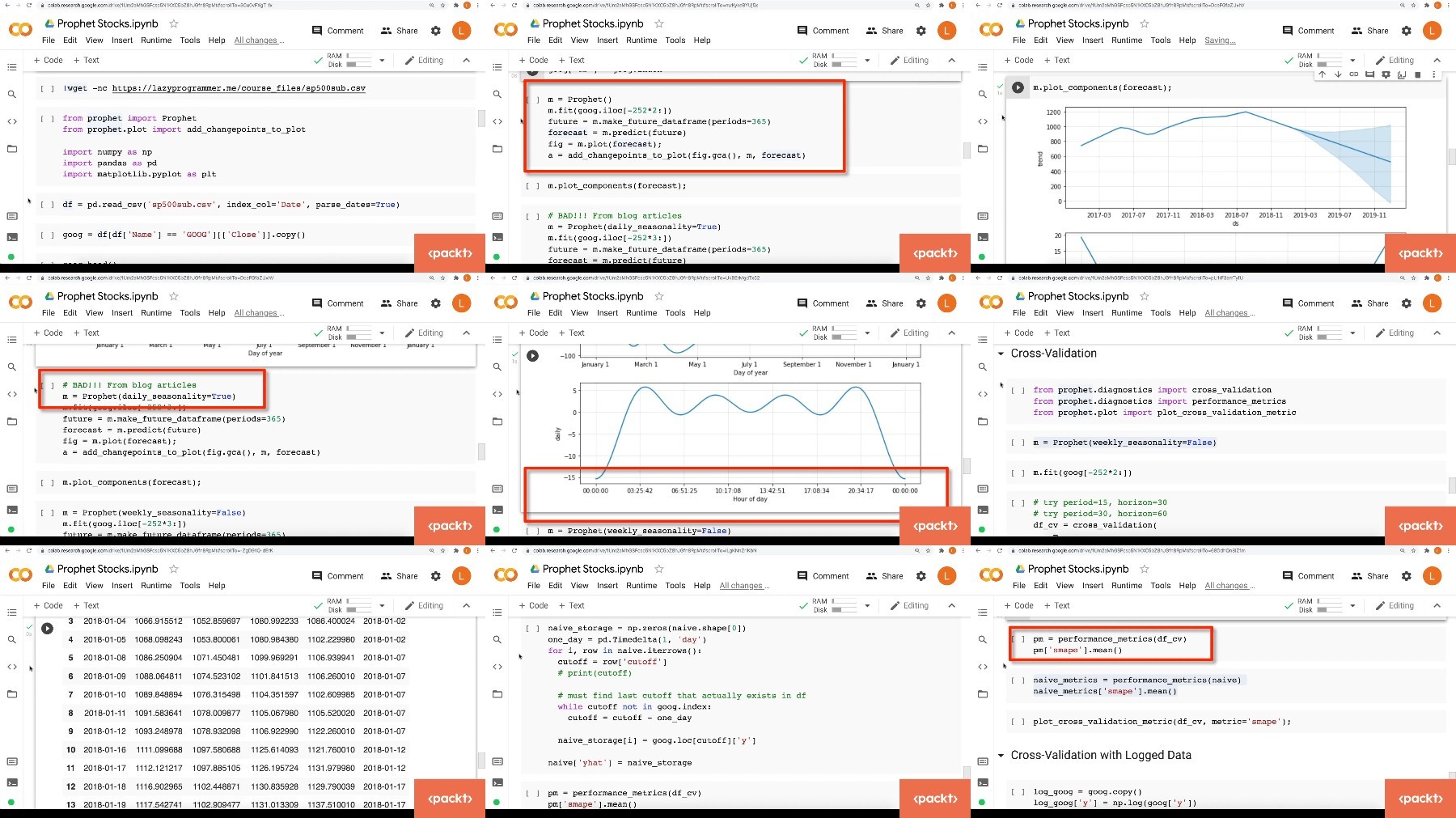Open the account avatar in the performance_metrics panel
The height and width of the screenshot is (818, 1456).
pos(1432,576)
